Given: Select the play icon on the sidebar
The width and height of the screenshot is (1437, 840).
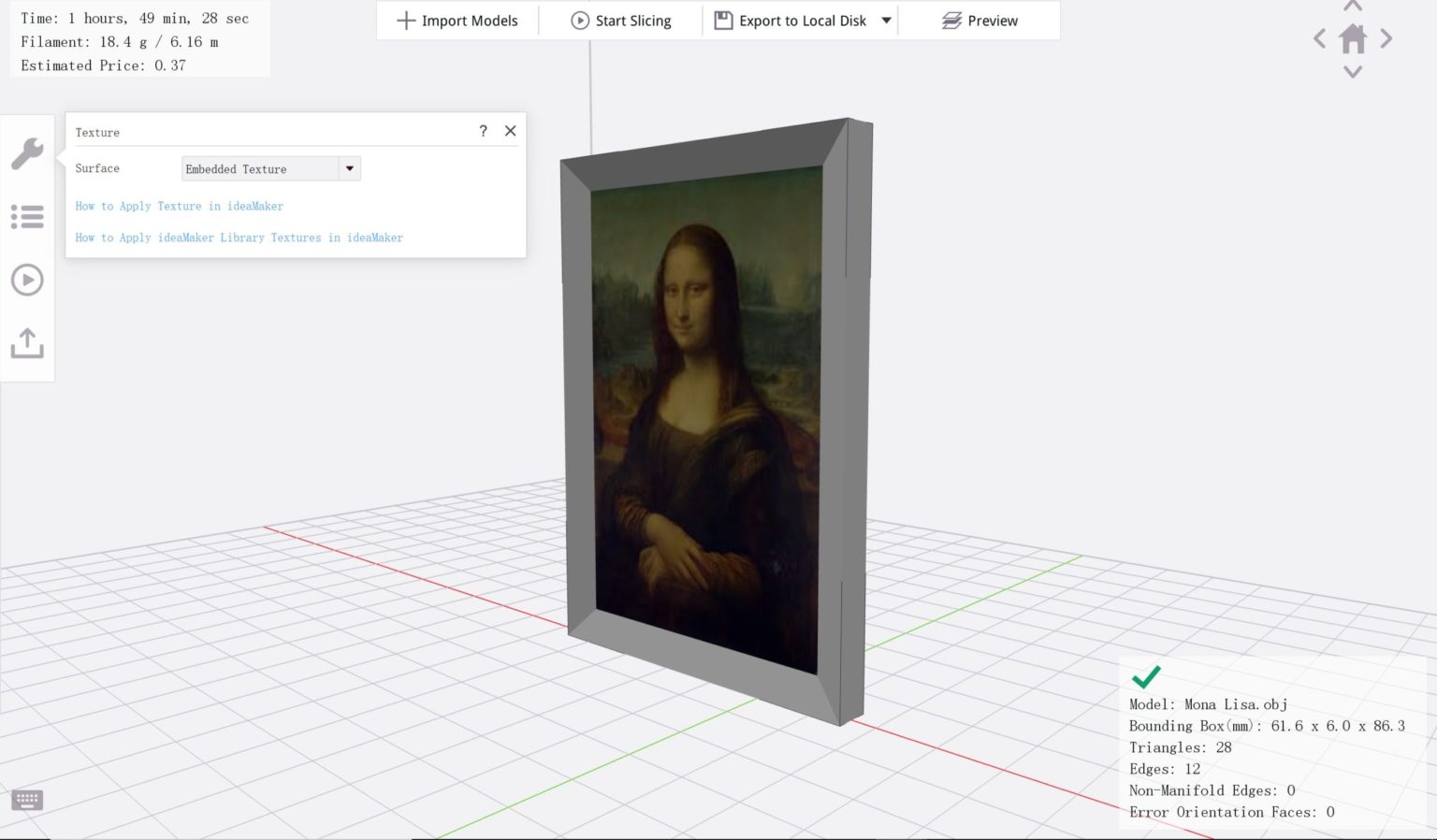Looking at the screenshot, I should 27,279.
